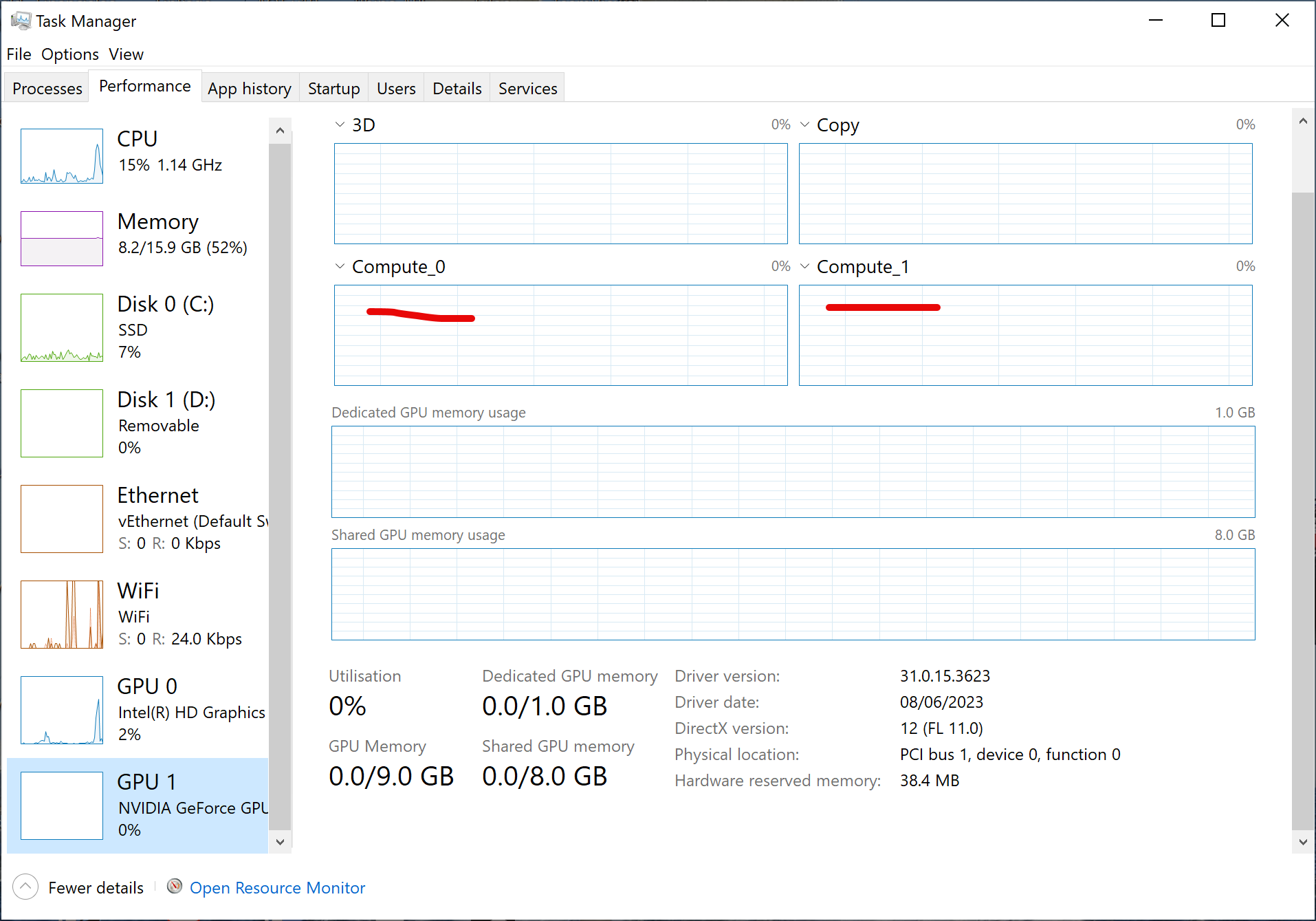Switch to the Startup tab
This screenshot has width=1316, height=921.
click(x=333, y=88)
